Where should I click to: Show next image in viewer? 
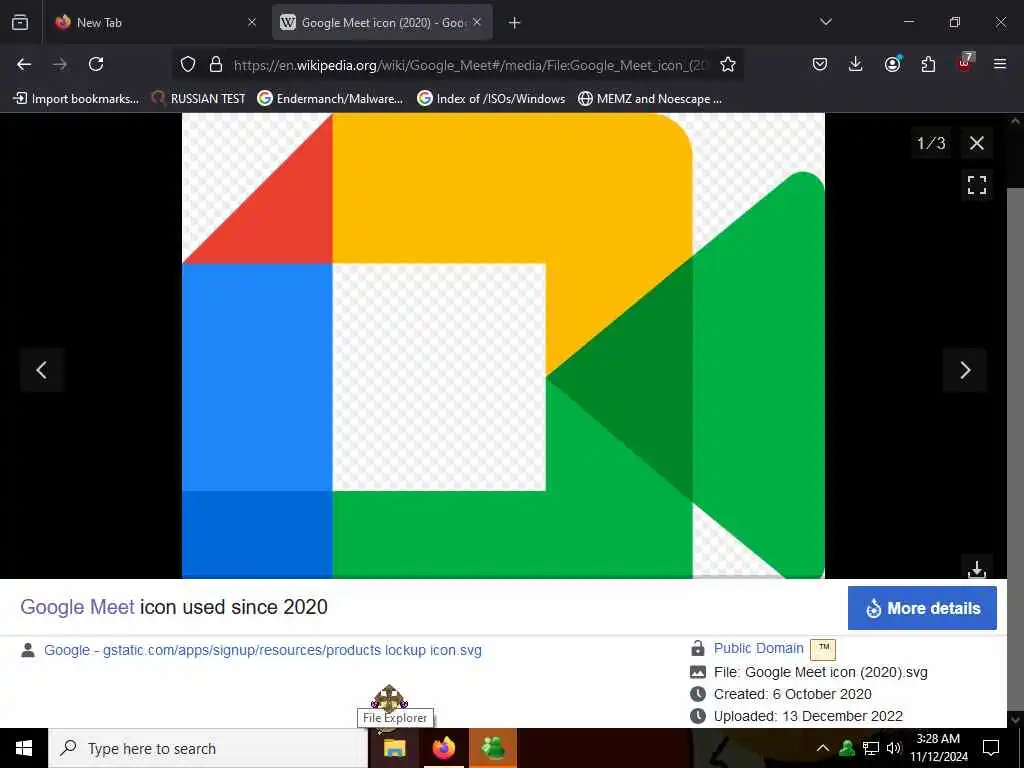[965, 370]
